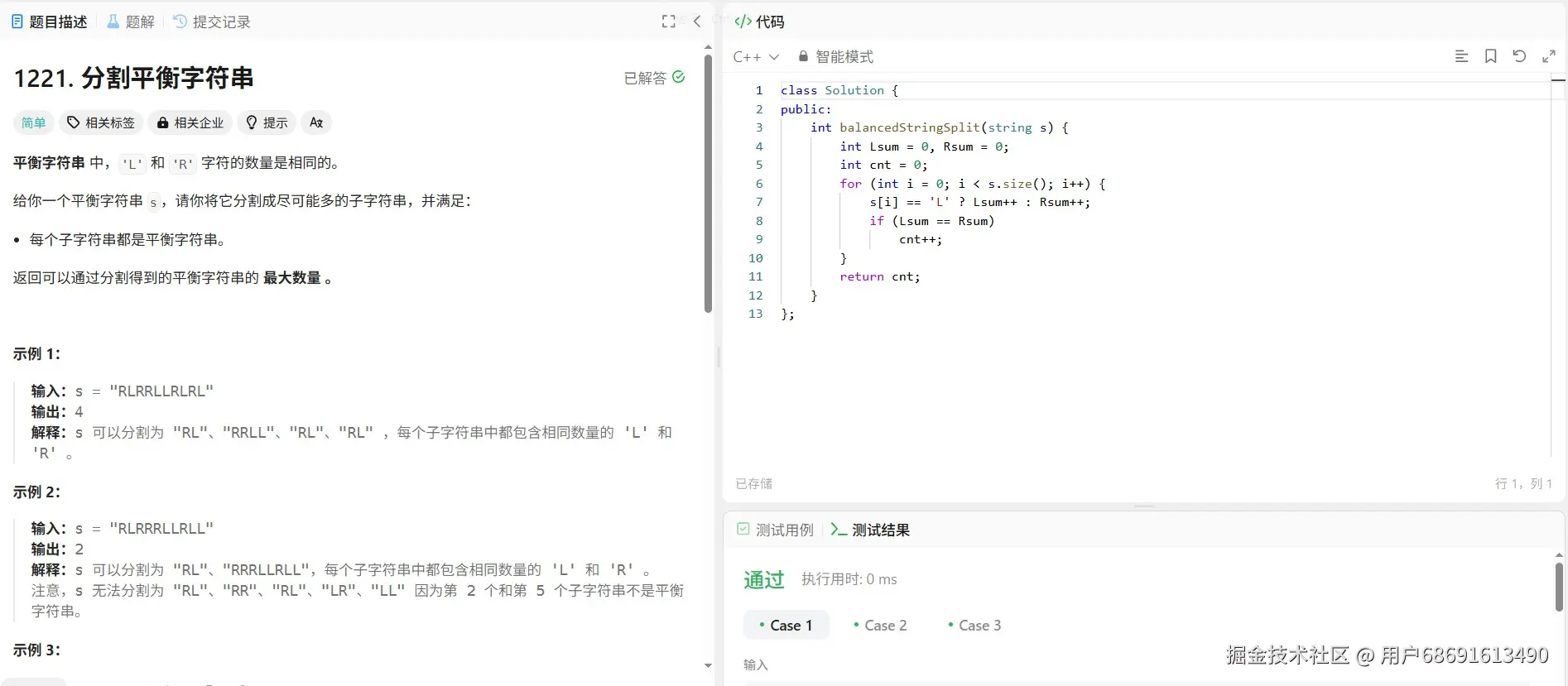The image size is (1568, 686).
Task: Open the 题目描述 tab
Action: (50, 22)
